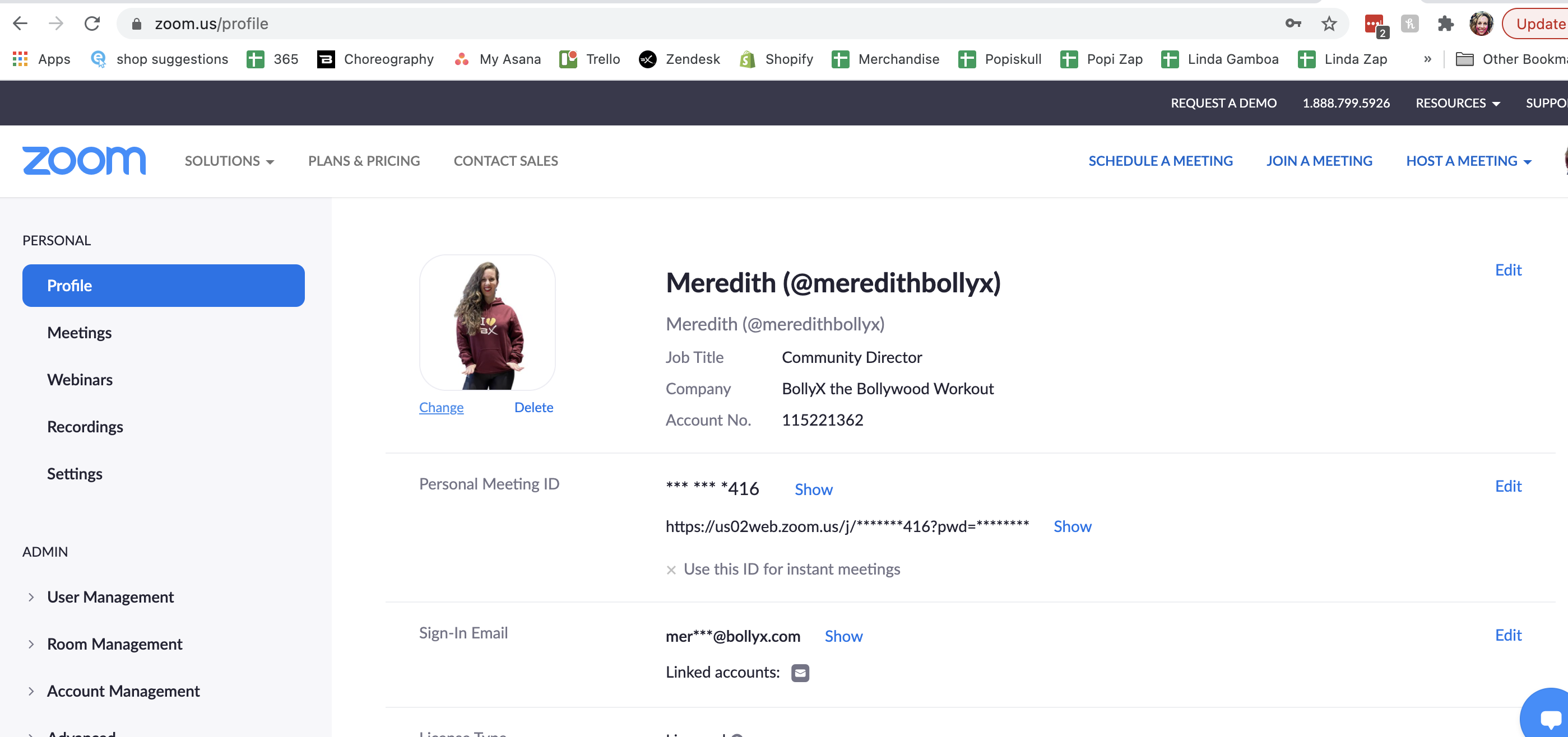Open the Extensions puzzle piece menu
This screenshot has width=1568, height=737.
[x=1446, y=24]
